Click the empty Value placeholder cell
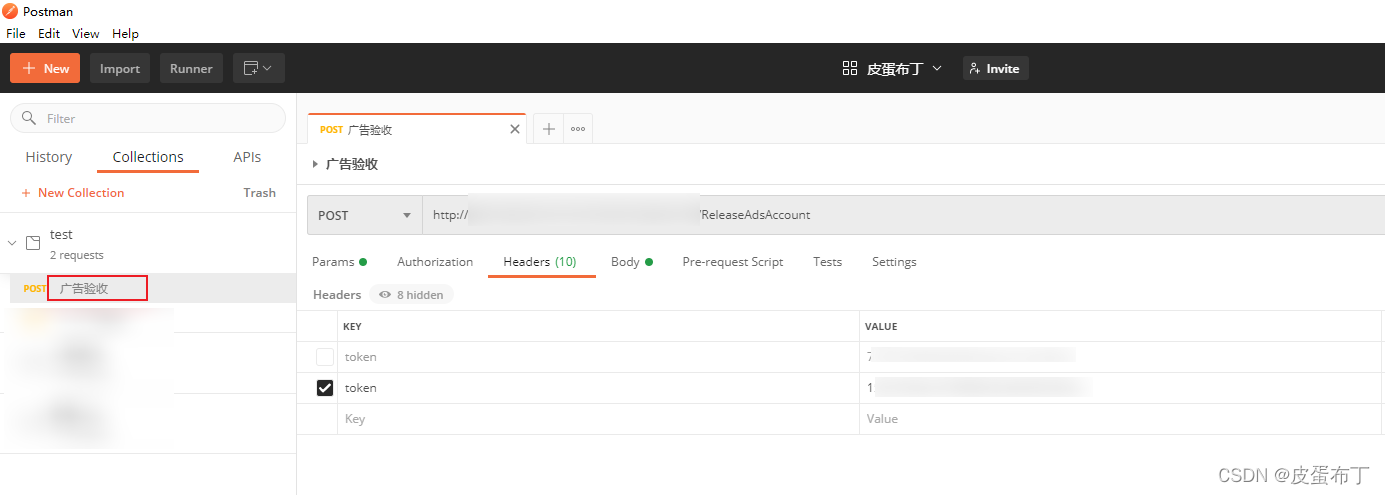1385x495 pixels. [1120, 419]
